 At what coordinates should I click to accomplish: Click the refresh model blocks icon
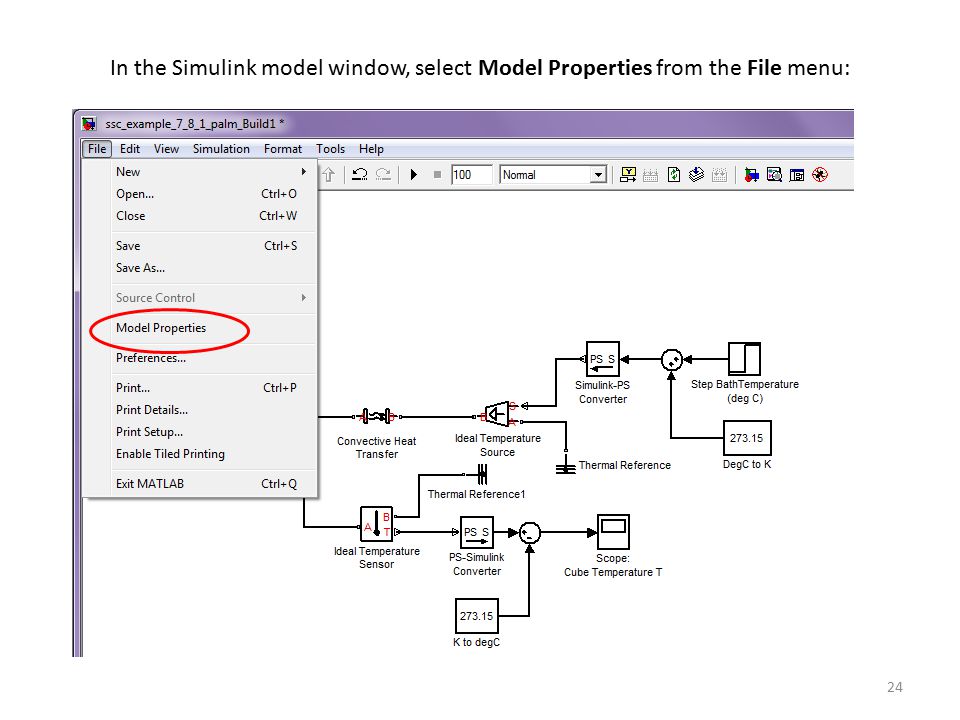point(674,175)
